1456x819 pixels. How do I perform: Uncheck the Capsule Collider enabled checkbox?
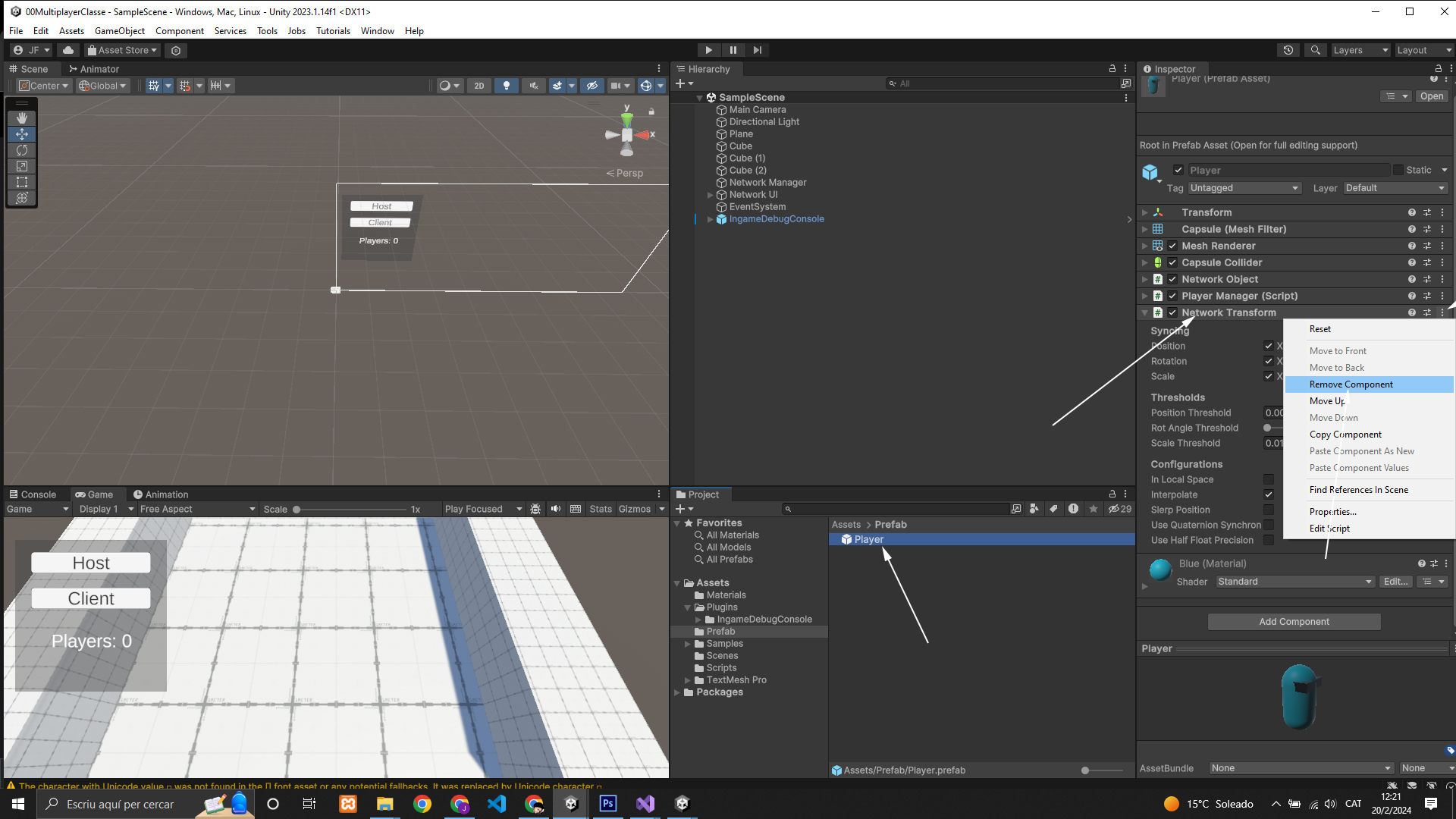click(1172, 262)
